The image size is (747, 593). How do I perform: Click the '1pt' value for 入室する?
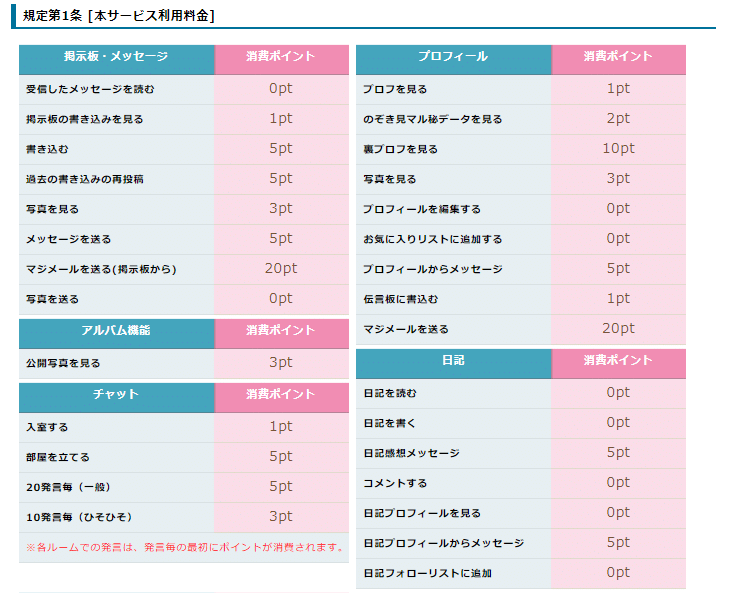coord(281,426)
